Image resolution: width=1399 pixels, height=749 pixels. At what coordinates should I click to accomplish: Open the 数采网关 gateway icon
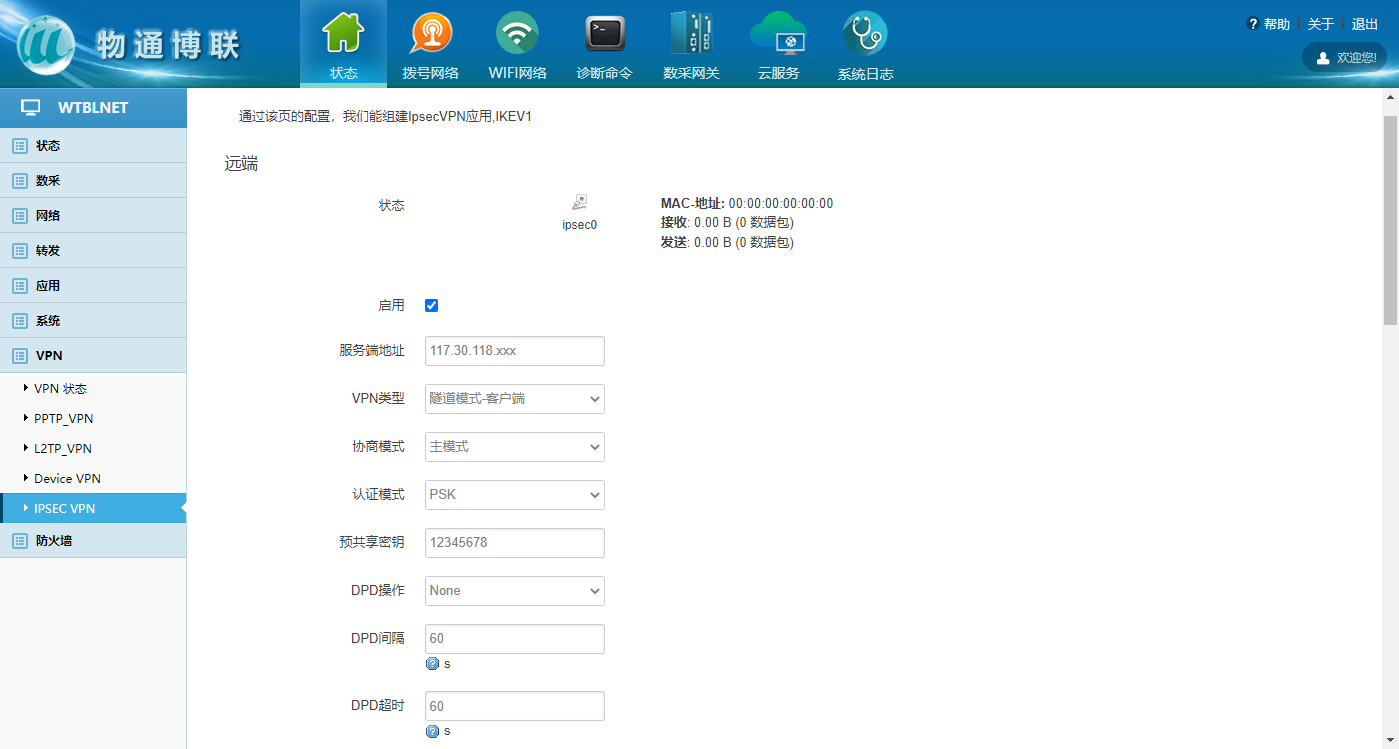pos(691,35)
